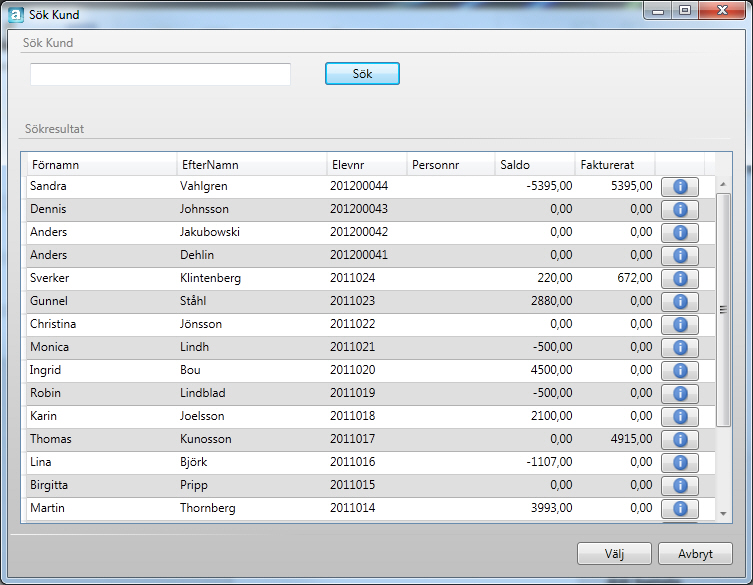Click Saldo value 2100,00
This screenshot has height=585, width=753.
551,416
